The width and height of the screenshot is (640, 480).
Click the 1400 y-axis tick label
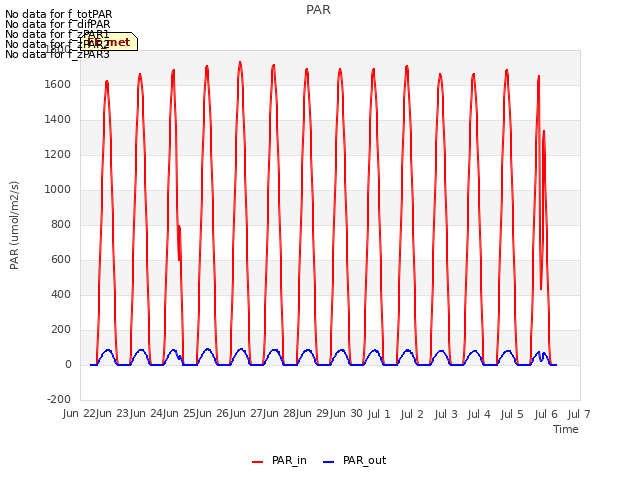point(58,120)
